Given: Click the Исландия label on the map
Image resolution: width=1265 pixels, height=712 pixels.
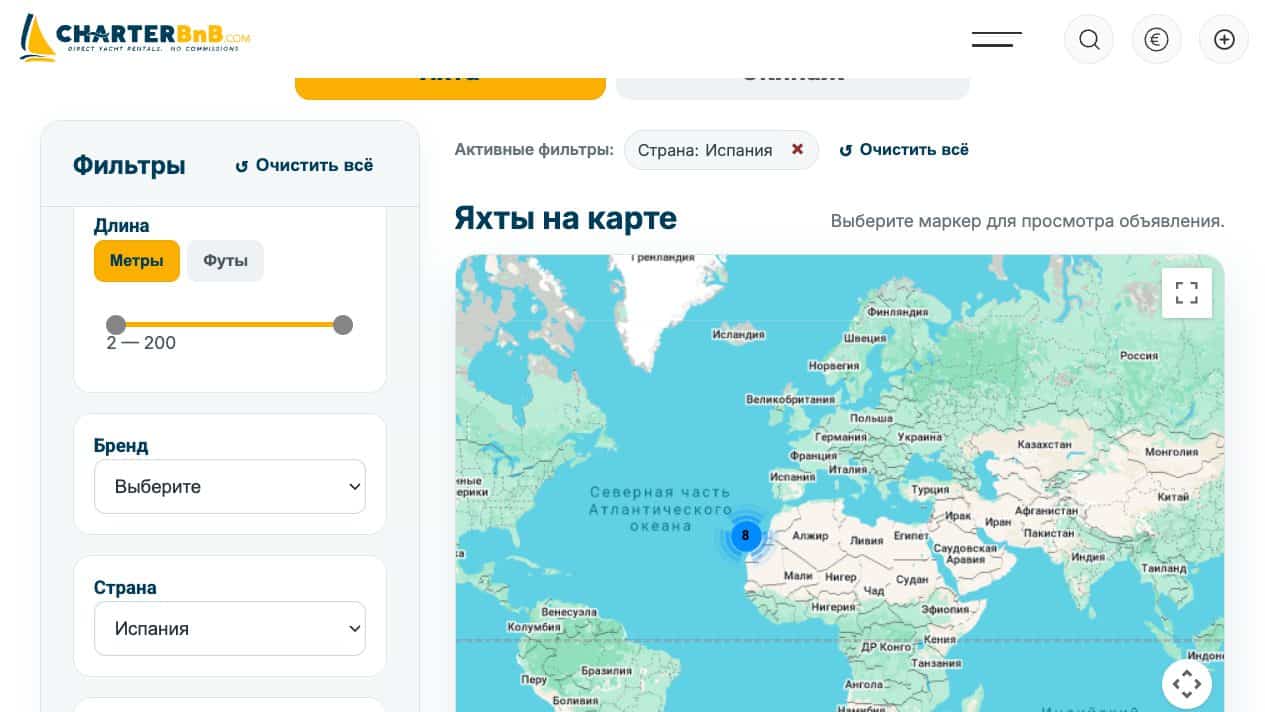Looking at the screenshot, I should 739,335.
